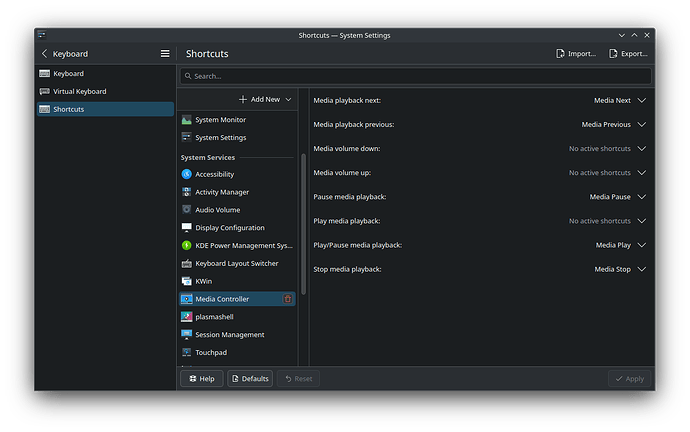
Task: Click the Apply button
Action: [x=629, y=379]
